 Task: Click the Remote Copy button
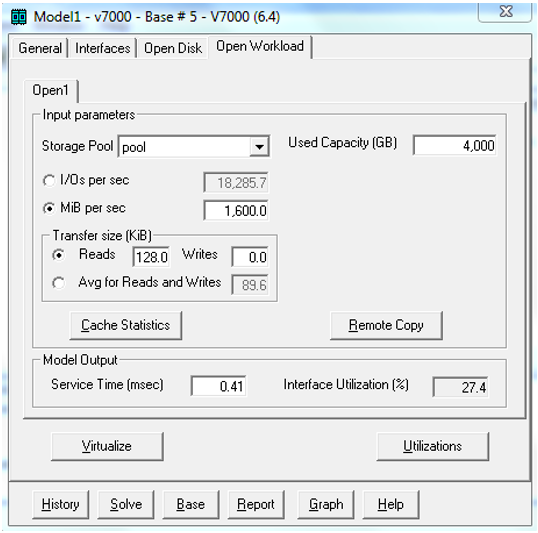point(386,325)
